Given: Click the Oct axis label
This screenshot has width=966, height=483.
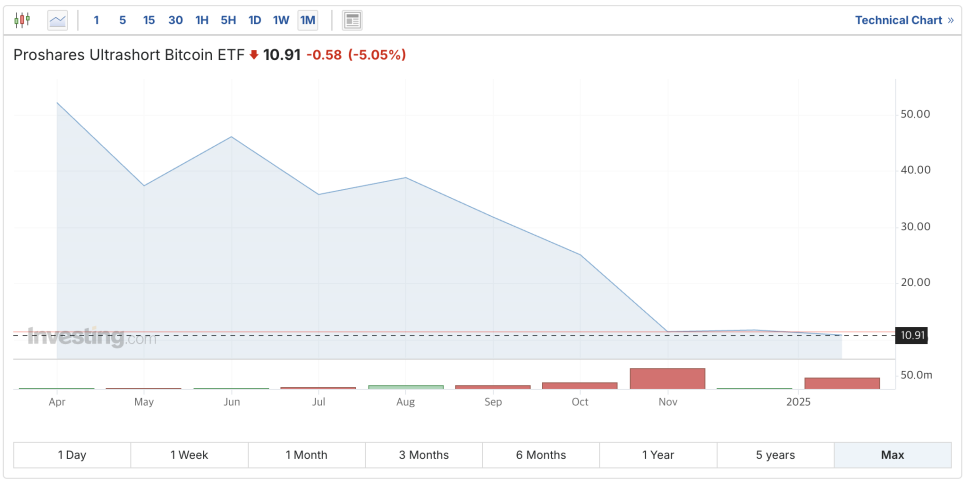Looking at the screenshot, I should pyautogui.click(x=580, y=402).
